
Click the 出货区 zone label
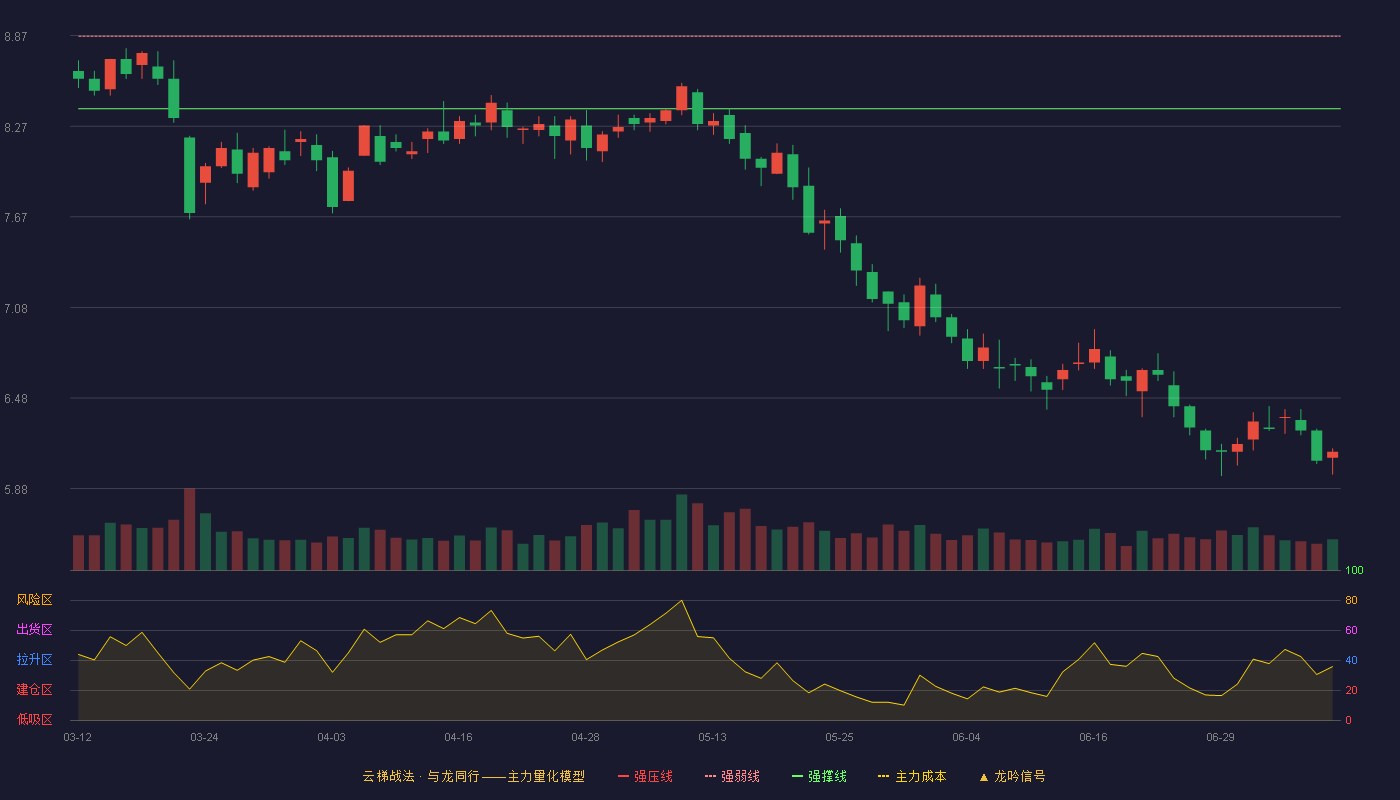34,630
